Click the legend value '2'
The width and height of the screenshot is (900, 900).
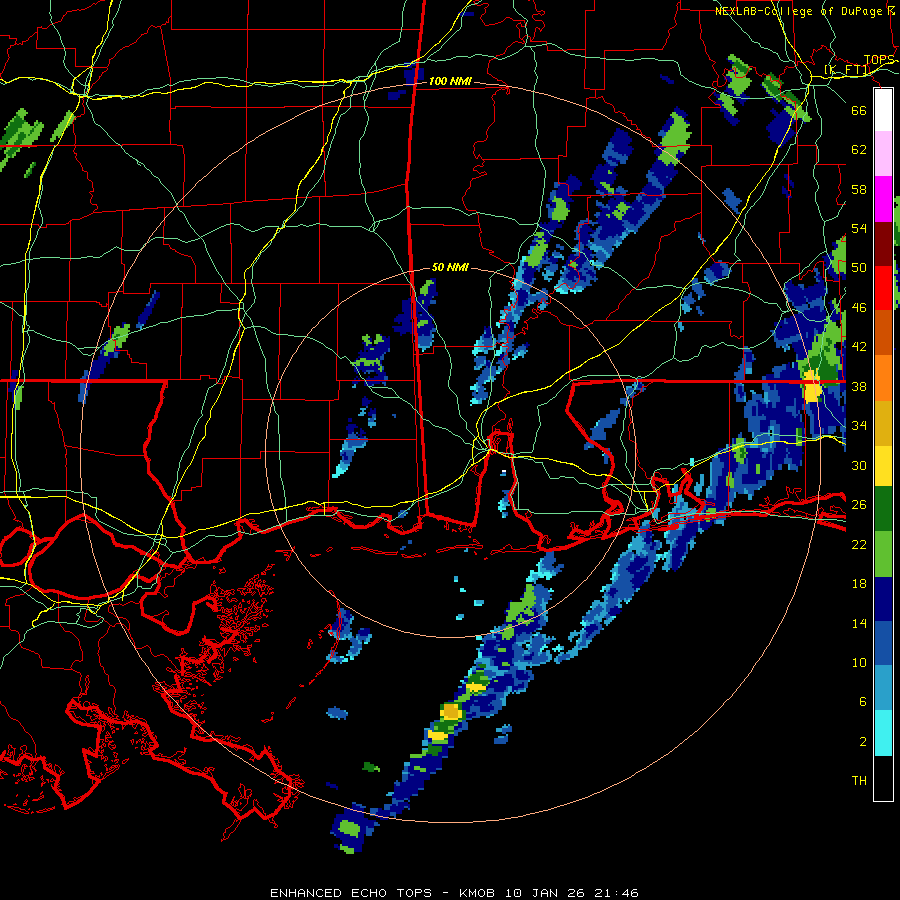[x=863, y=742]
